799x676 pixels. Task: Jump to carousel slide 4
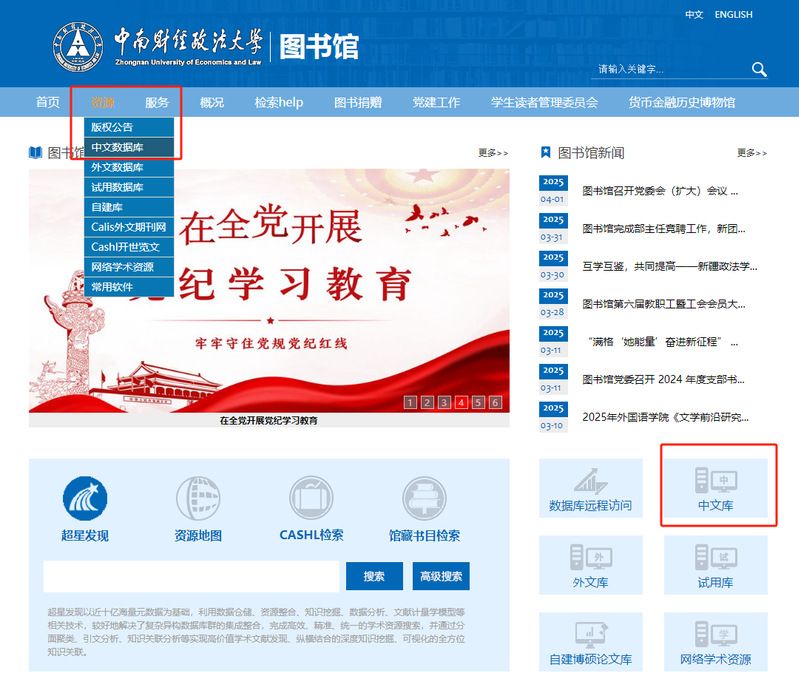point(460,403)
